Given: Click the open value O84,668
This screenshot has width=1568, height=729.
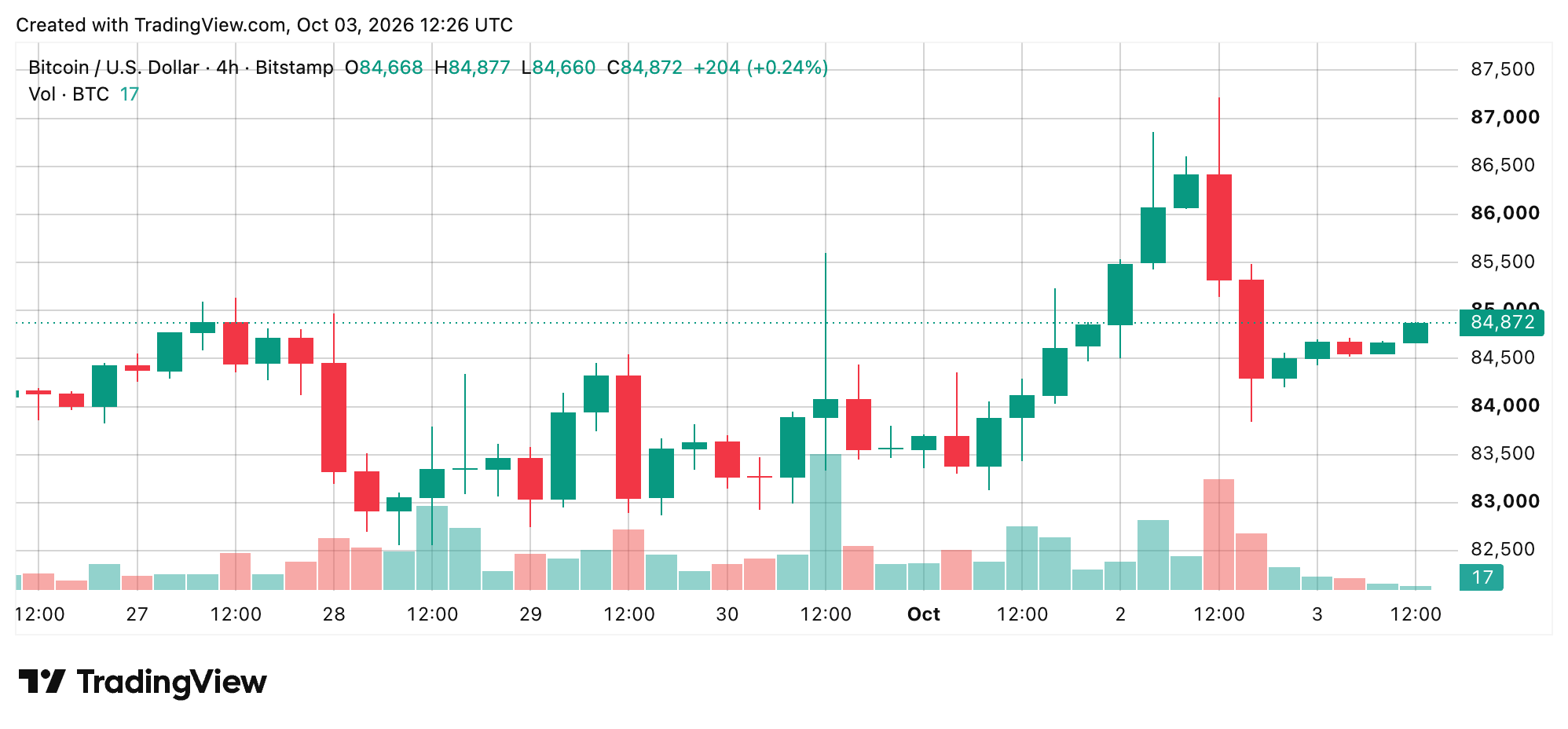Looking at the screenshot, I should [384, 68].
